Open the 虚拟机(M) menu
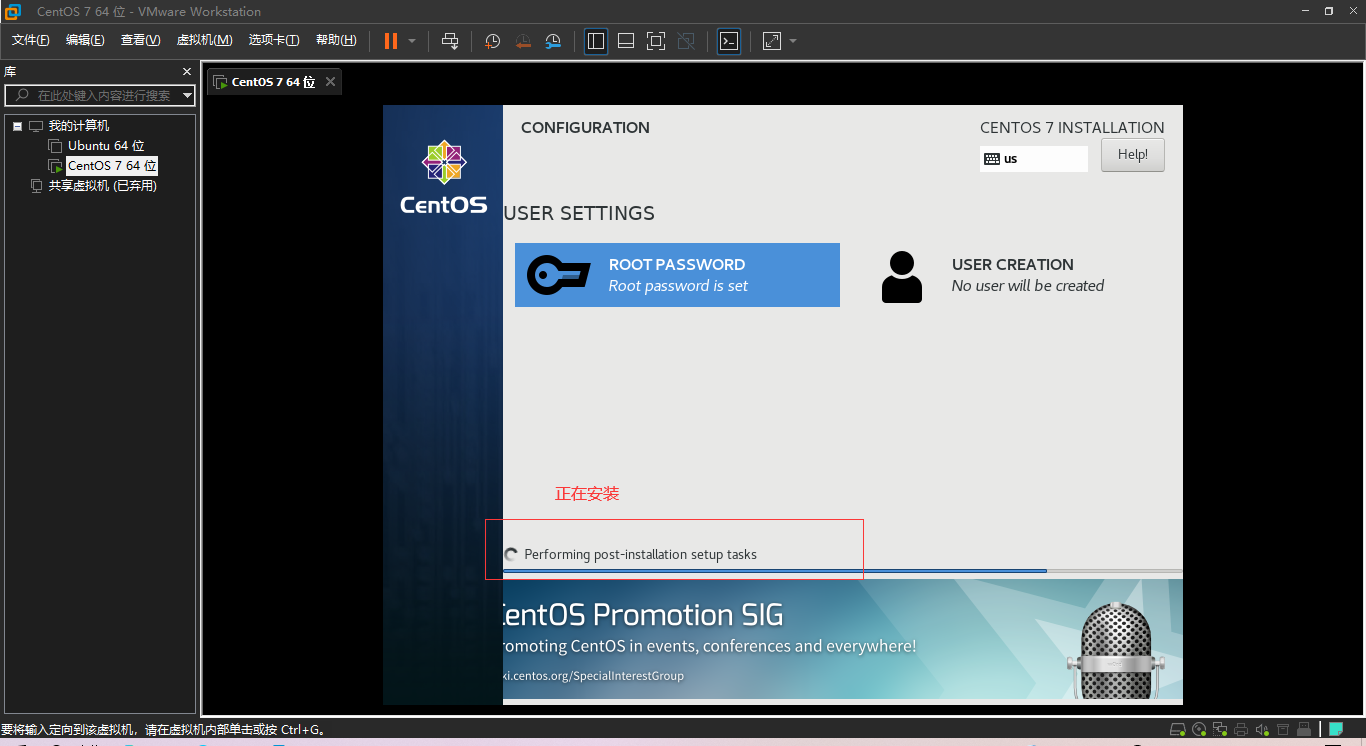The width and height of the screenshot is (1366, 746). point(205,40)
